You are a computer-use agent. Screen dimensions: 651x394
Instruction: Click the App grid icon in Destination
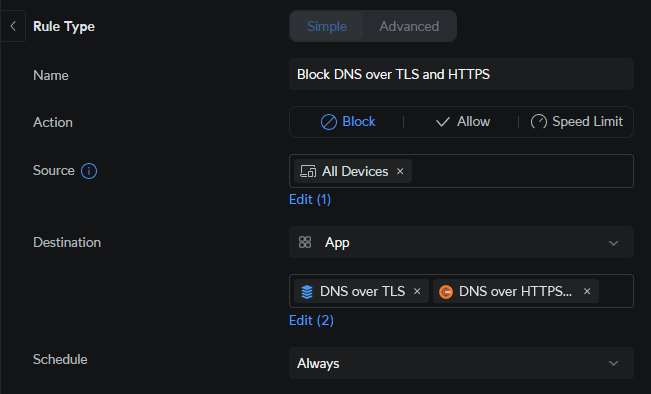[x=305, y=242]
